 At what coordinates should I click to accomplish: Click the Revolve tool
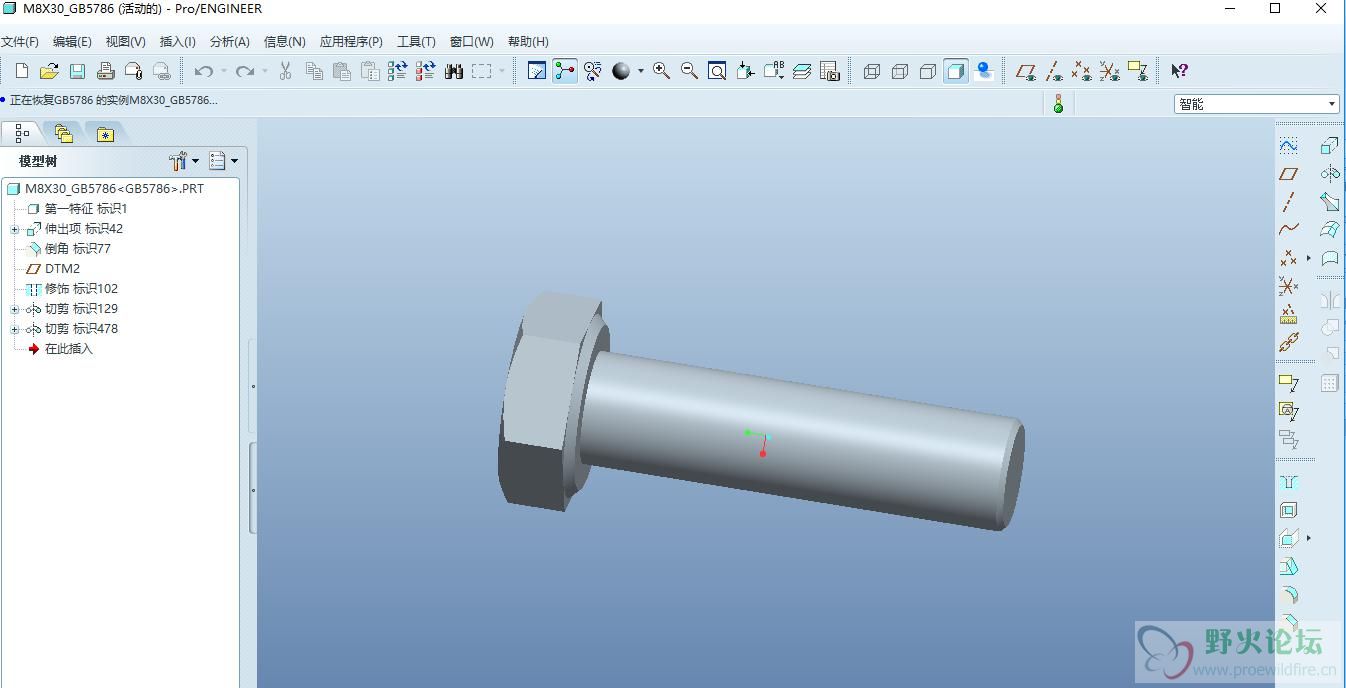coord(1329,173)
